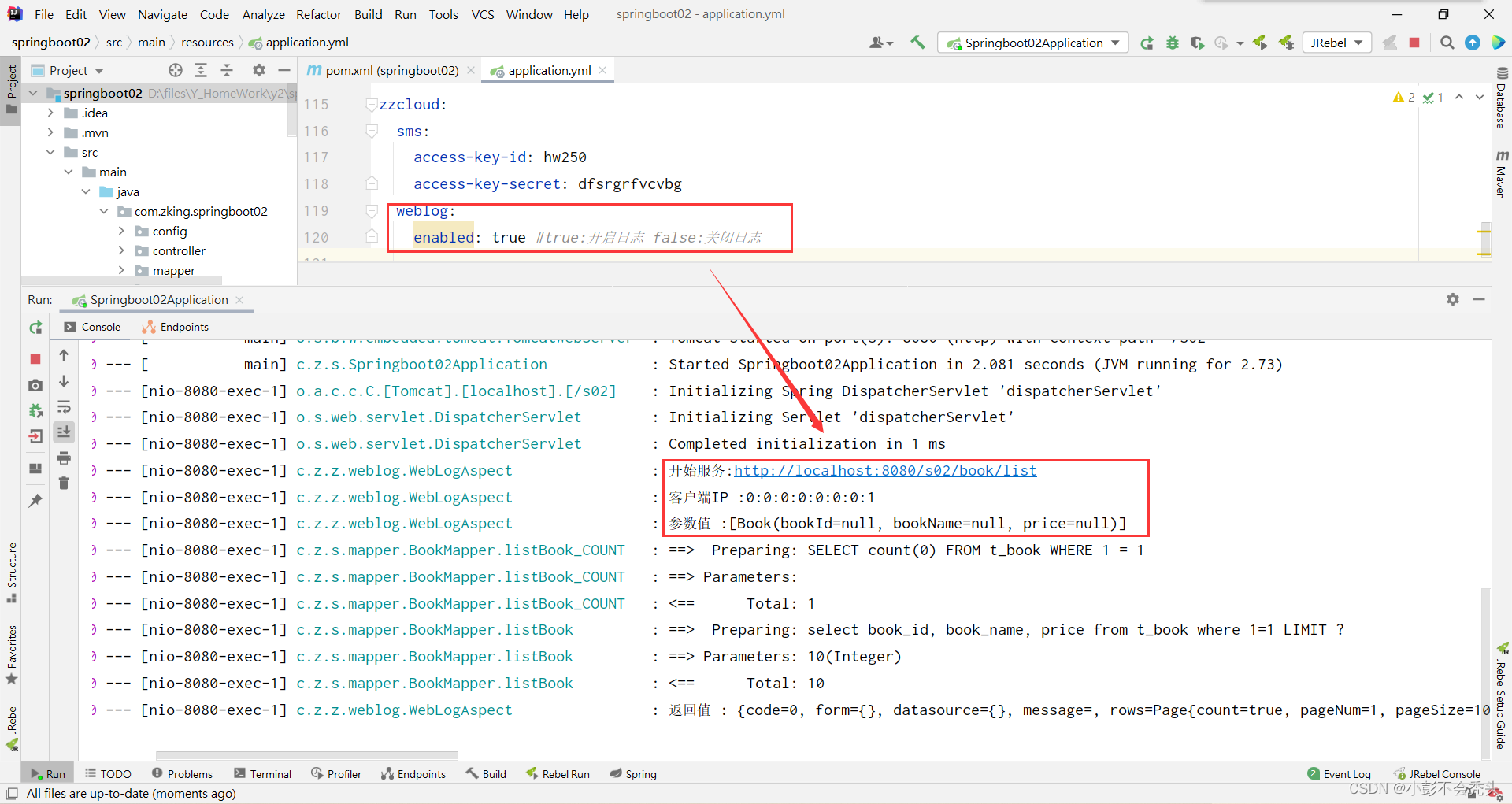
Task: Toggle the Project side tool window button
Action: point(11,89)
